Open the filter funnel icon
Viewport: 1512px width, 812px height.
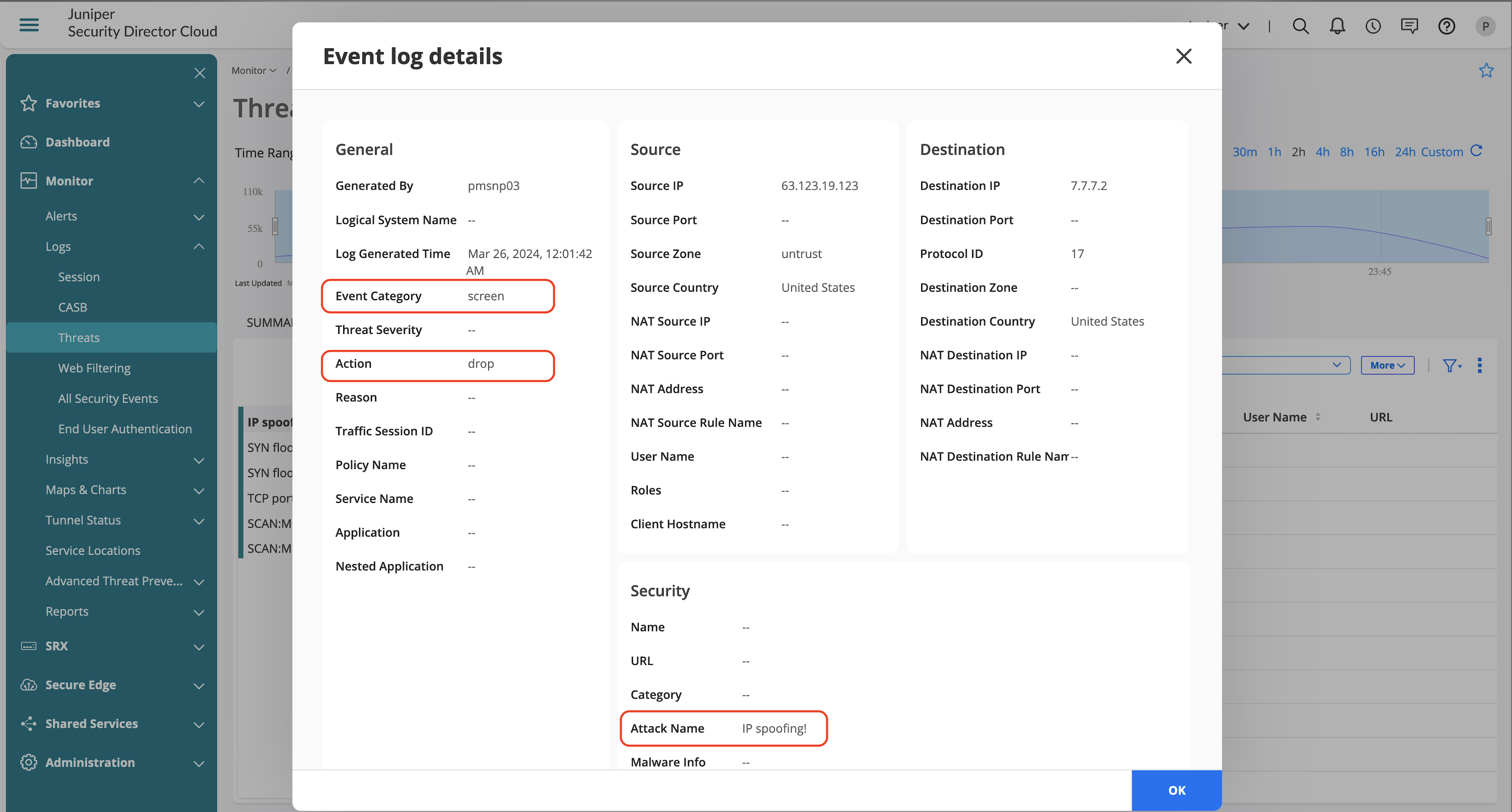1451,366
